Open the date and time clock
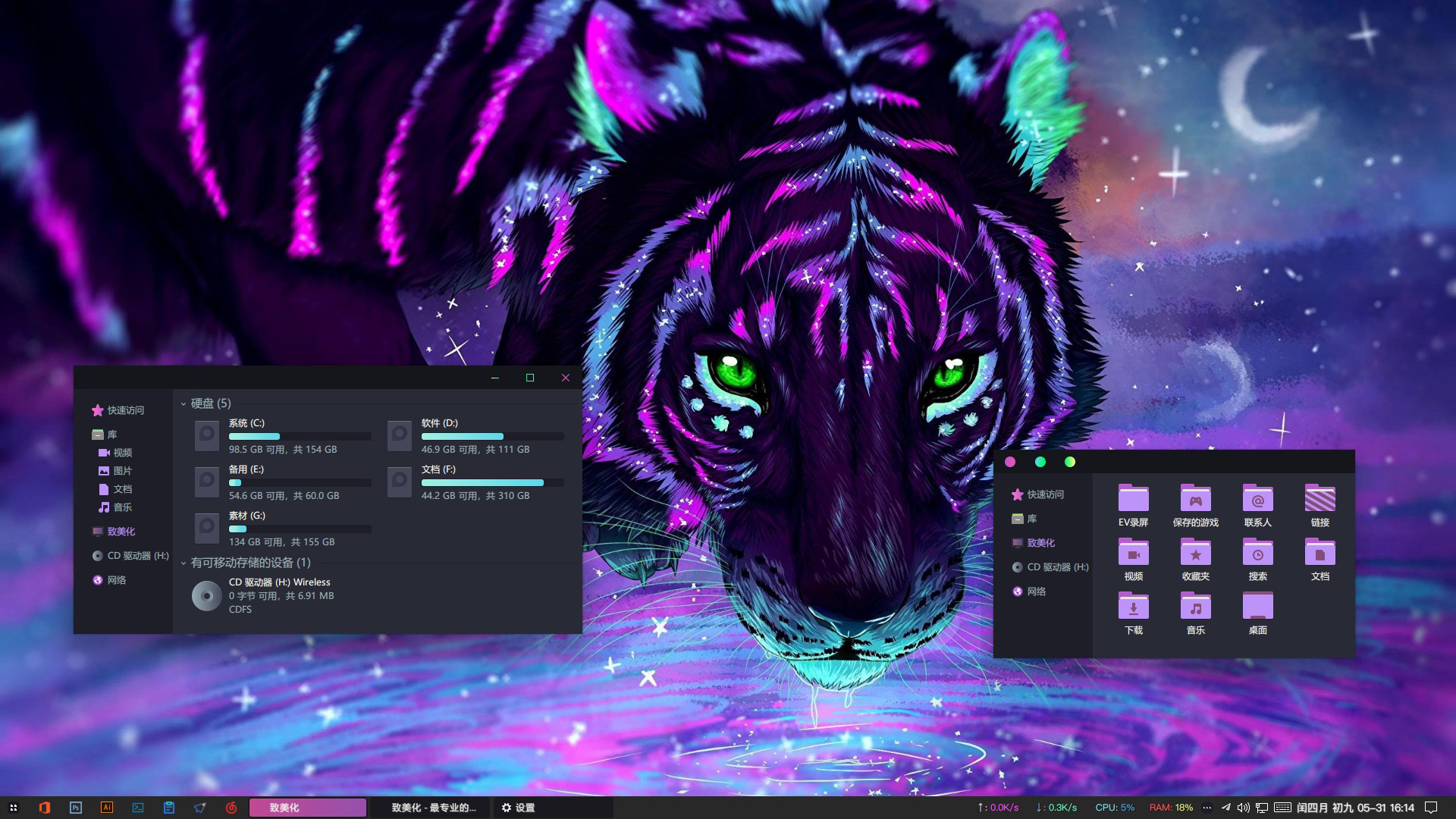This screenshot has width=1456, height=819. (x=1355, y=808)
